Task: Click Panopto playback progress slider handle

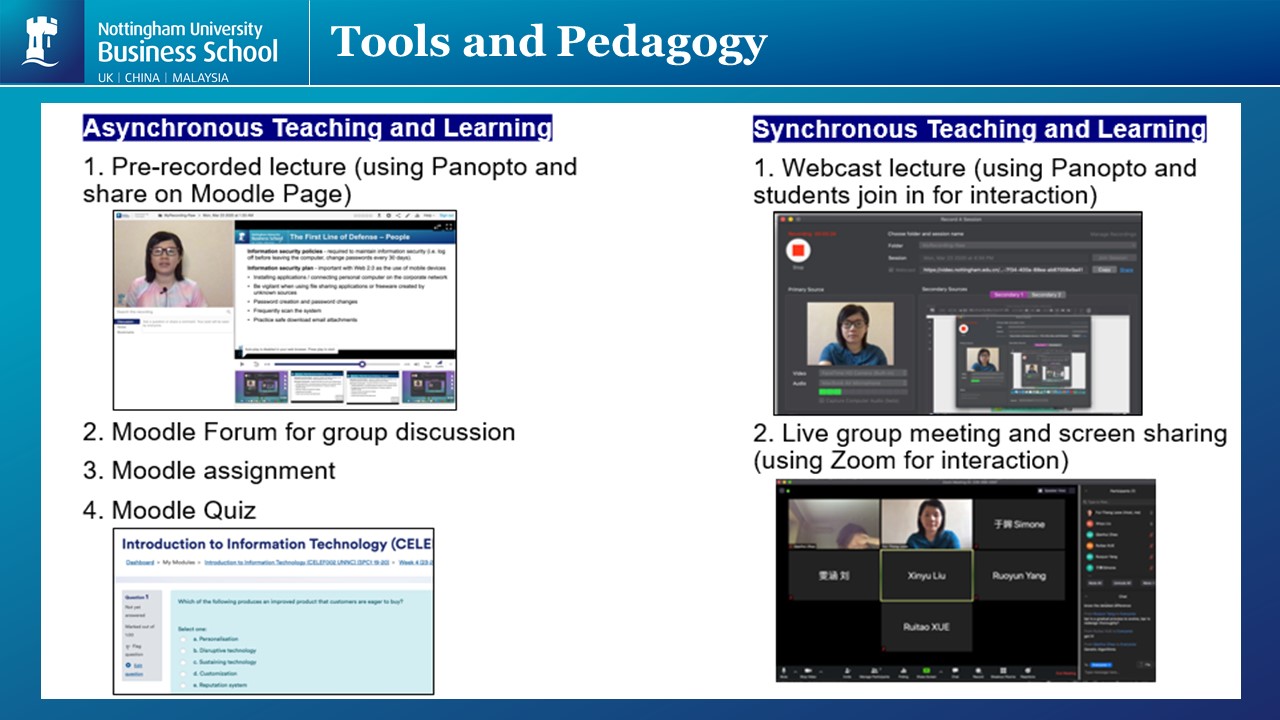Action: pos(362,364)
